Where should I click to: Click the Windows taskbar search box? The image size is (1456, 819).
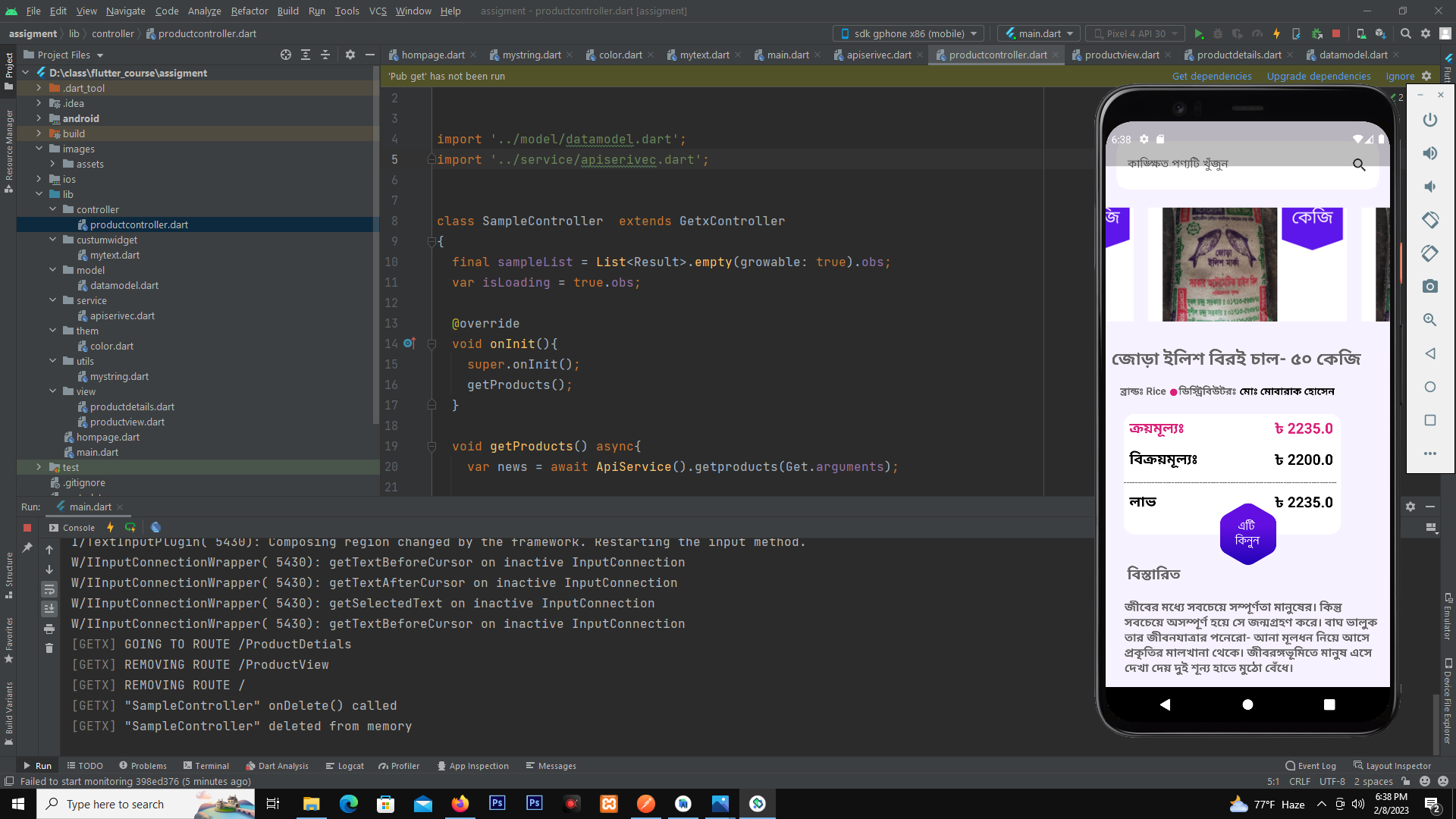pyautogui.click(x=115, y=804)
